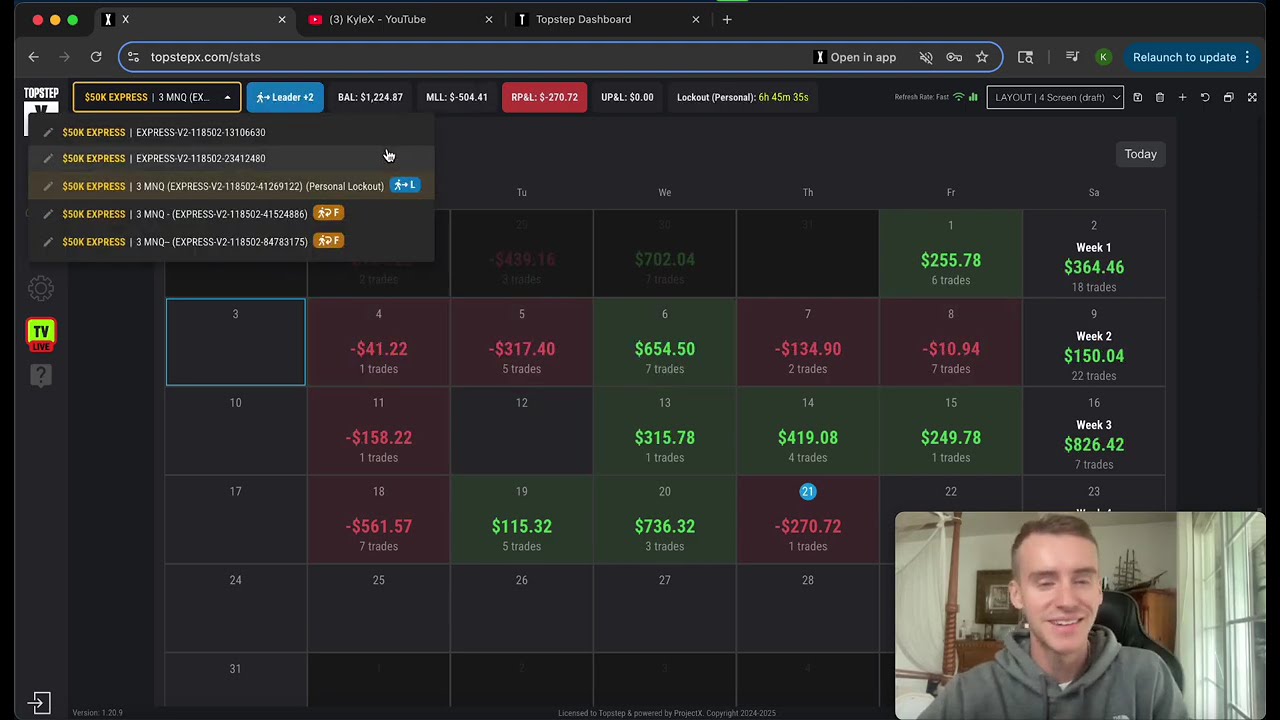Click the RP&L: $-270.72 red indicator

pyautogui.click(x=544, y=97)
